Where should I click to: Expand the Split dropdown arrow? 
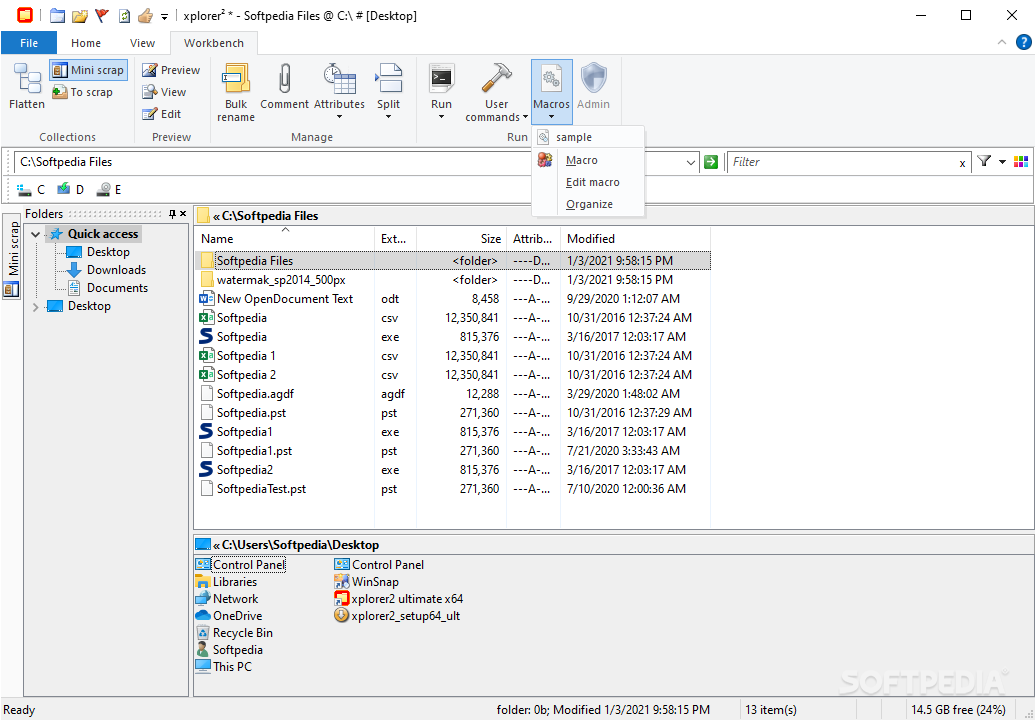pyautogui.click(x=388, y=117)
